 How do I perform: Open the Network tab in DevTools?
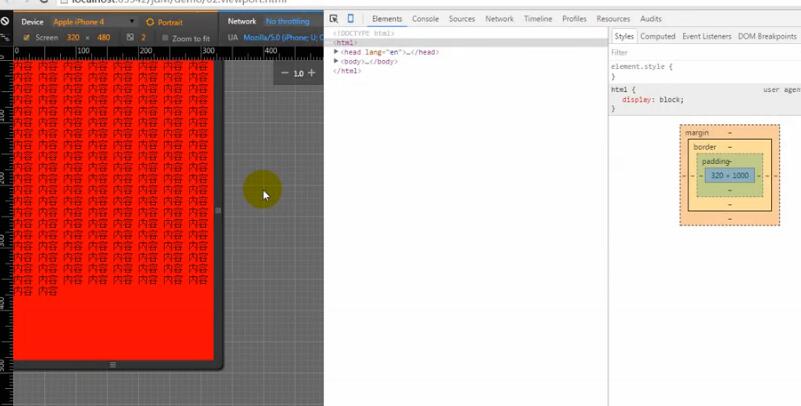coord(500,19)
